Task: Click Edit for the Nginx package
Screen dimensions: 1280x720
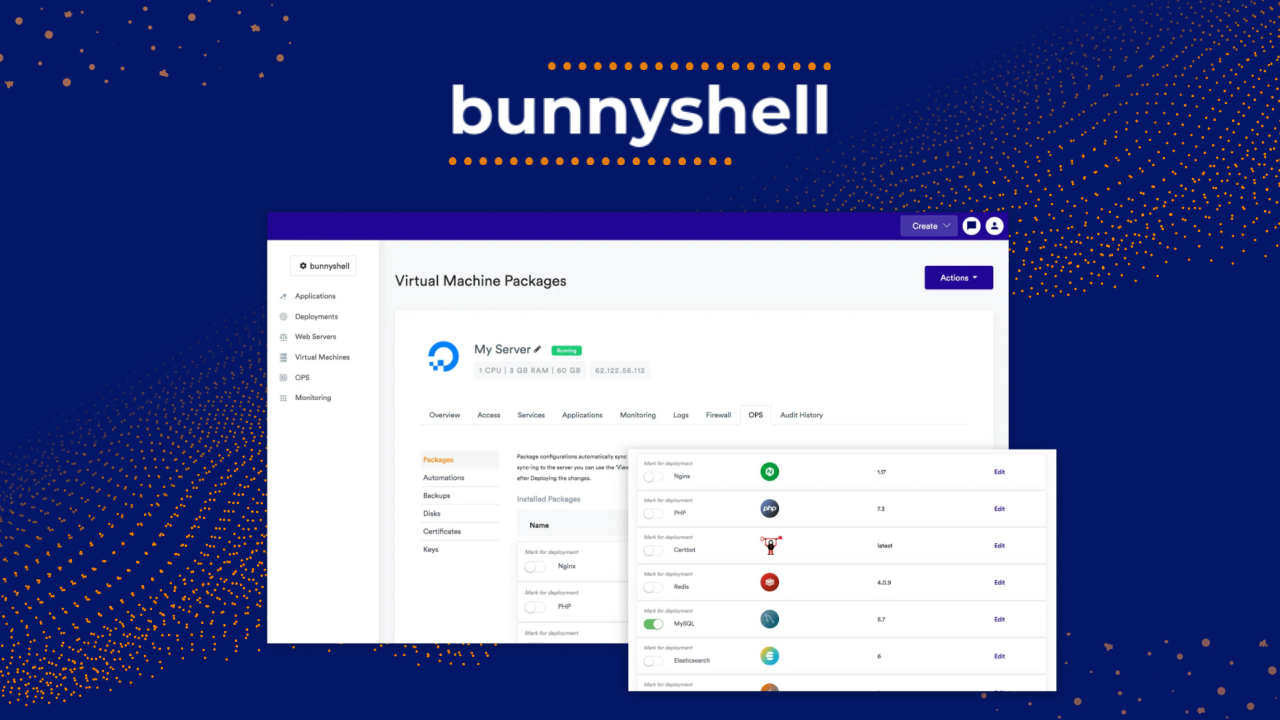Action: tap(999, 472)
